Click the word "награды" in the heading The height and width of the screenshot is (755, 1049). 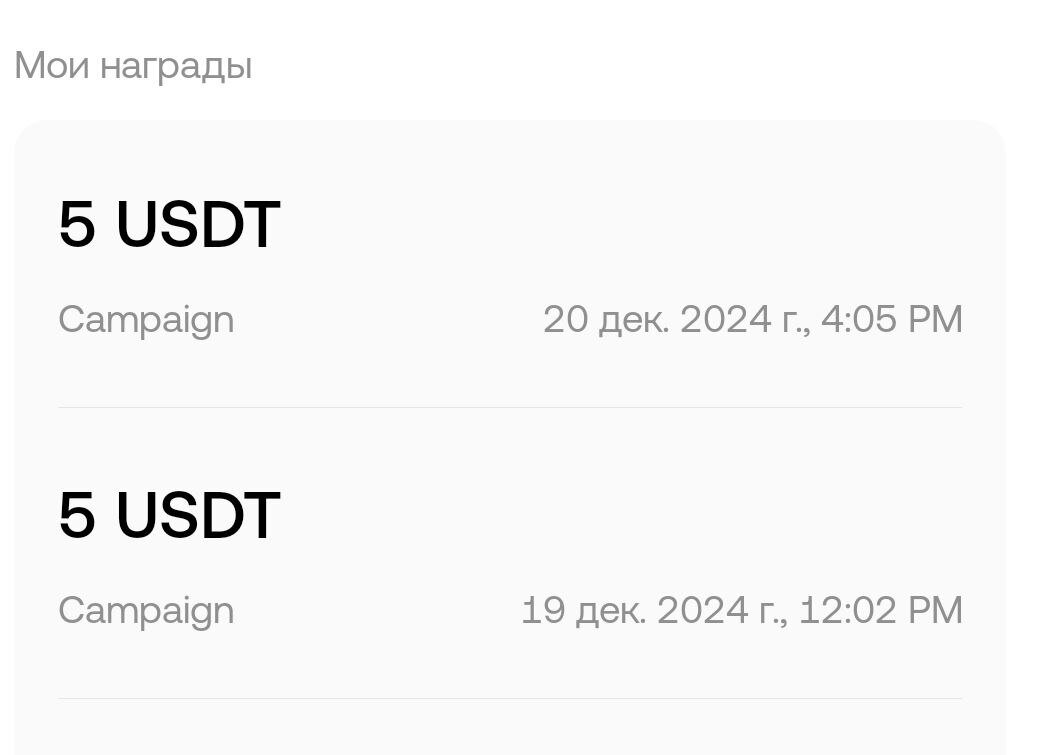176,68
